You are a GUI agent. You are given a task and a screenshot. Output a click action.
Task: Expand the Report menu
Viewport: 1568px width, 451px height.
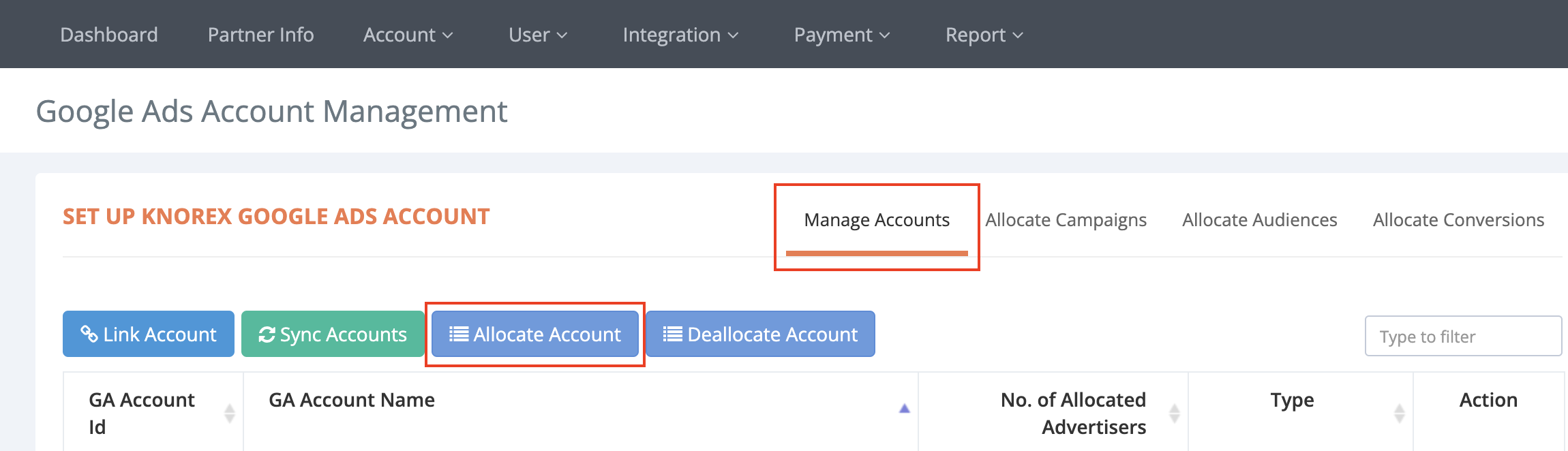tap(984, 35)
